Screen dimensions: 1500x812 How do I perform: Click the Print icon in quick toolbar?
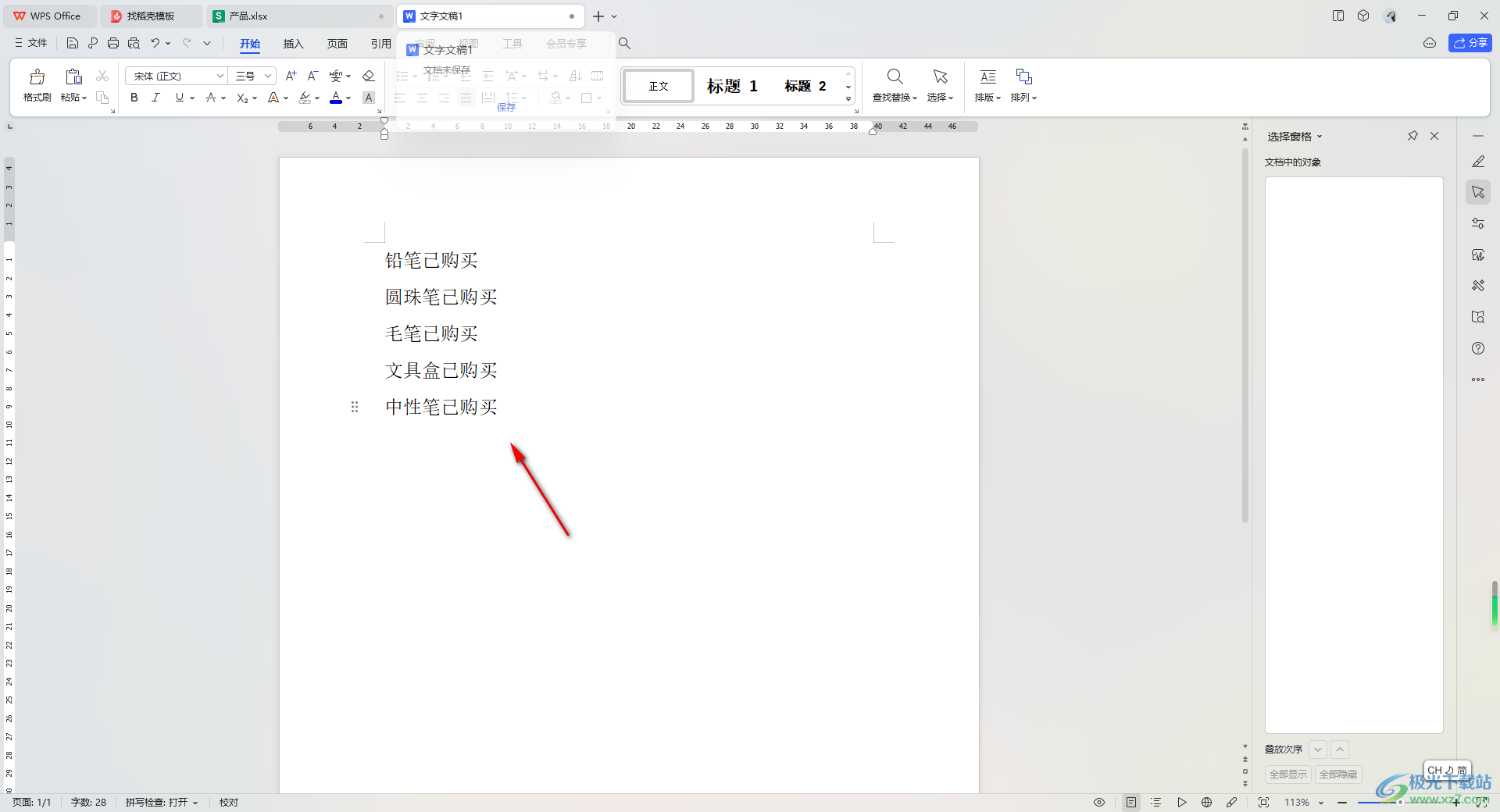point(113,44)
